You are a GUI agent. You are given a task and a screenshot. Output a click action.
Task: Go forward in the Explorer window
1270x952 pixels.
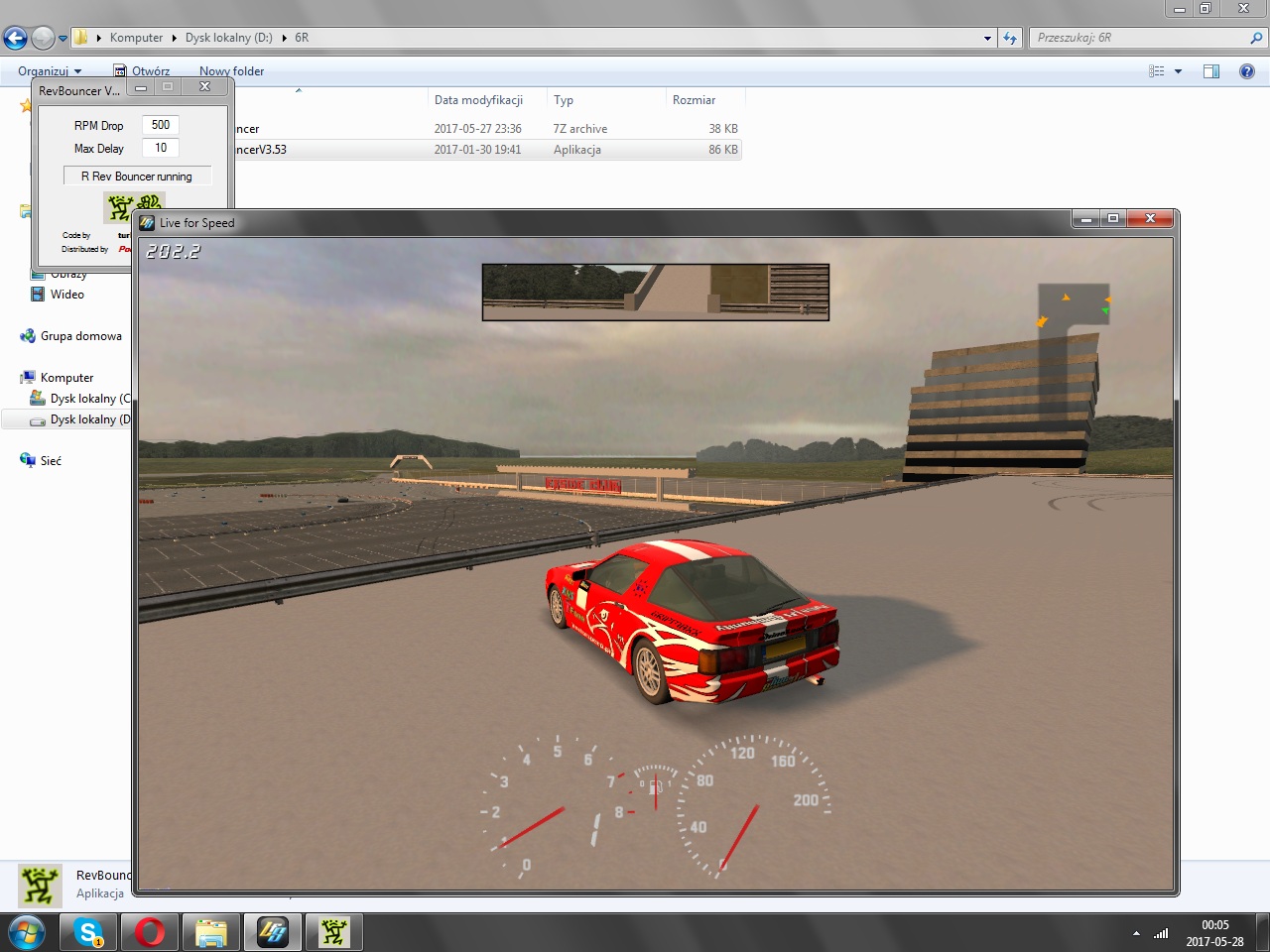pos(43,38)
